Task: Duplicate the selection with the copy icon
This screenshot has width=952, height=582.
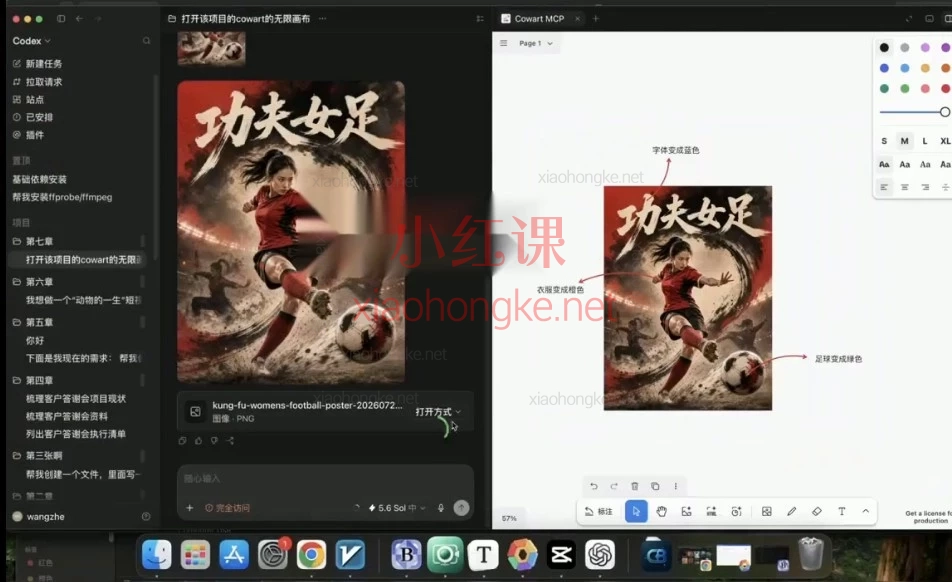Action: tap(655, 486)
